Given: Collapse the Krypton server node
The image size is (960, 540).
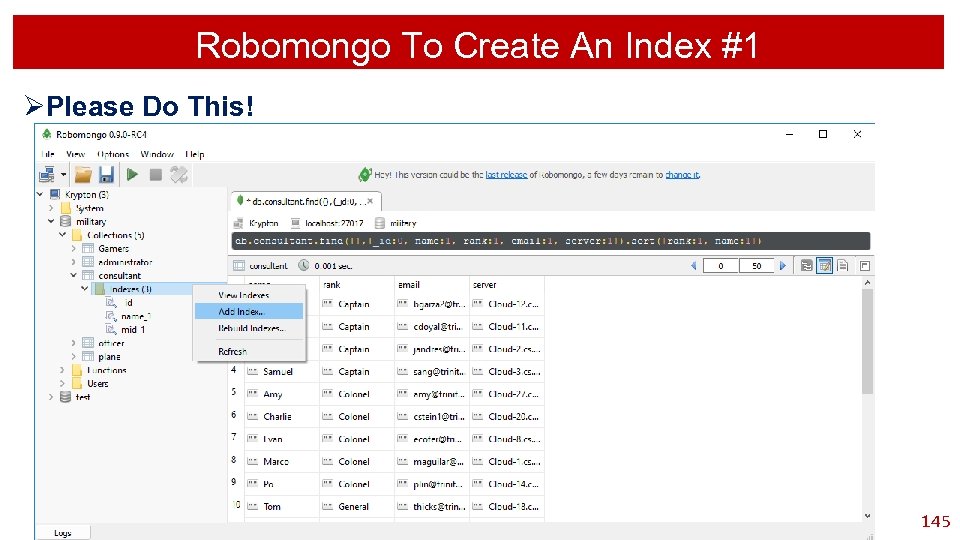Looking at the screenshot, I should click(x=40, y=195).
